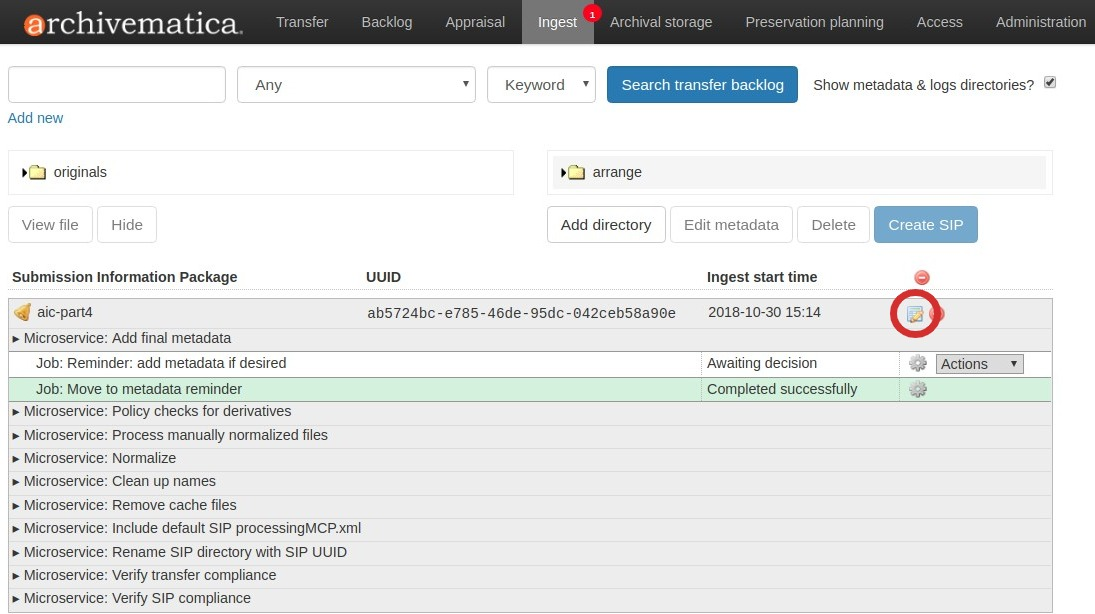The width and height of the screenshot is (1095, 614).
Task: Click the red remove icon in aic-part4 row
Action: tap(937, 315)
